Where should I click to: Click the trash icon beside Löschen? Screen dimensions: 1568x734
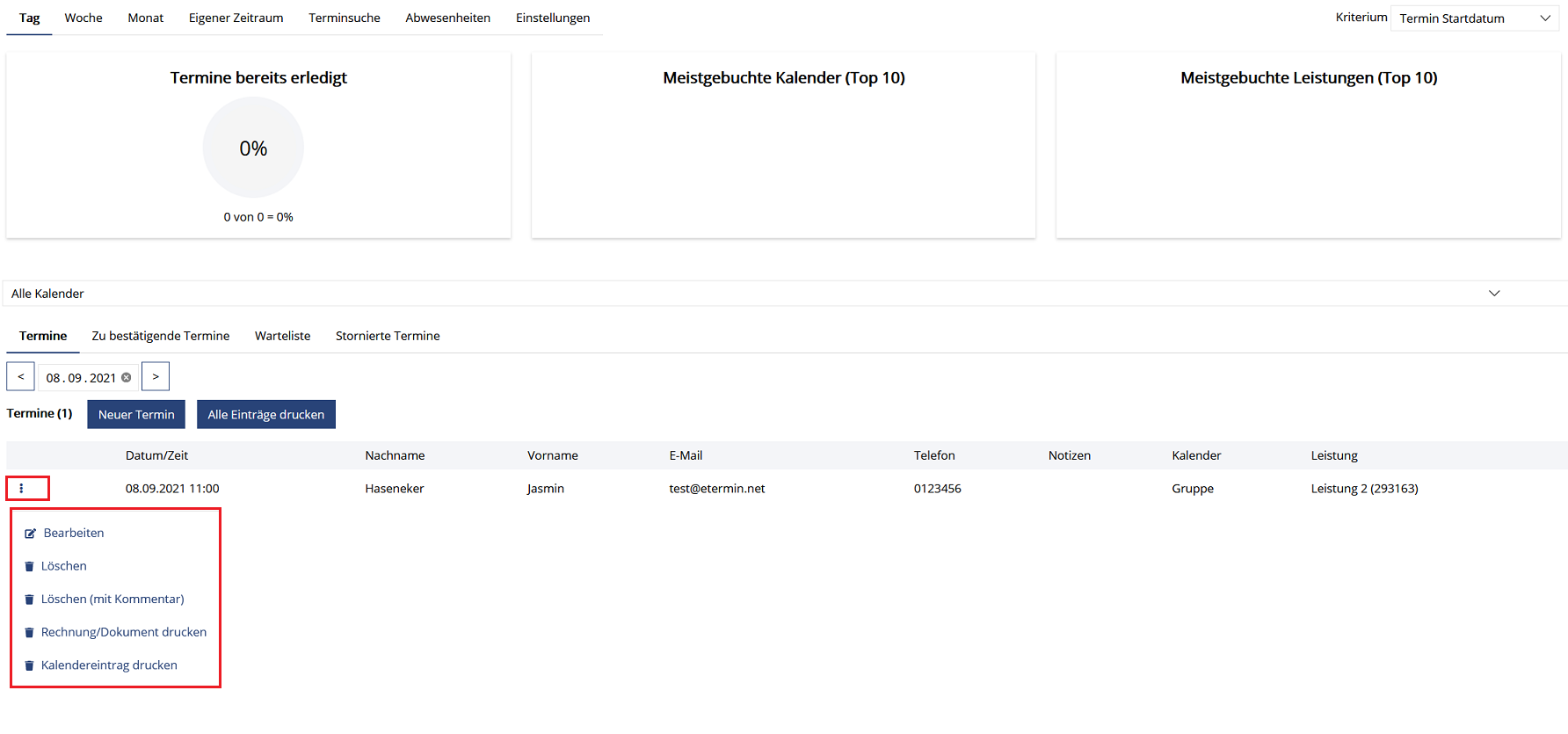coord(29,567)
